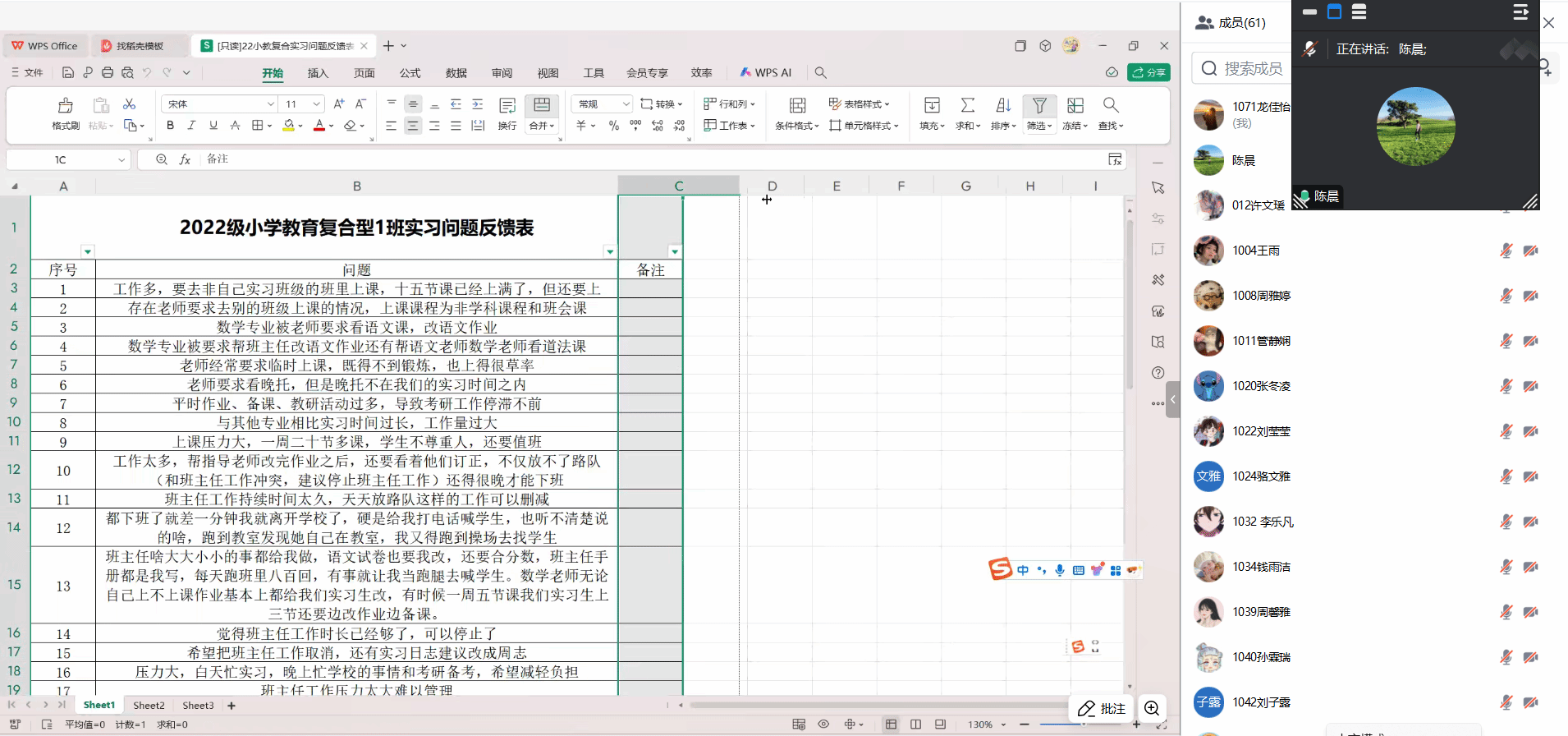Toggle Italic formatting
The width and height of the screenshot is (1568, 736).
point(191,126)
